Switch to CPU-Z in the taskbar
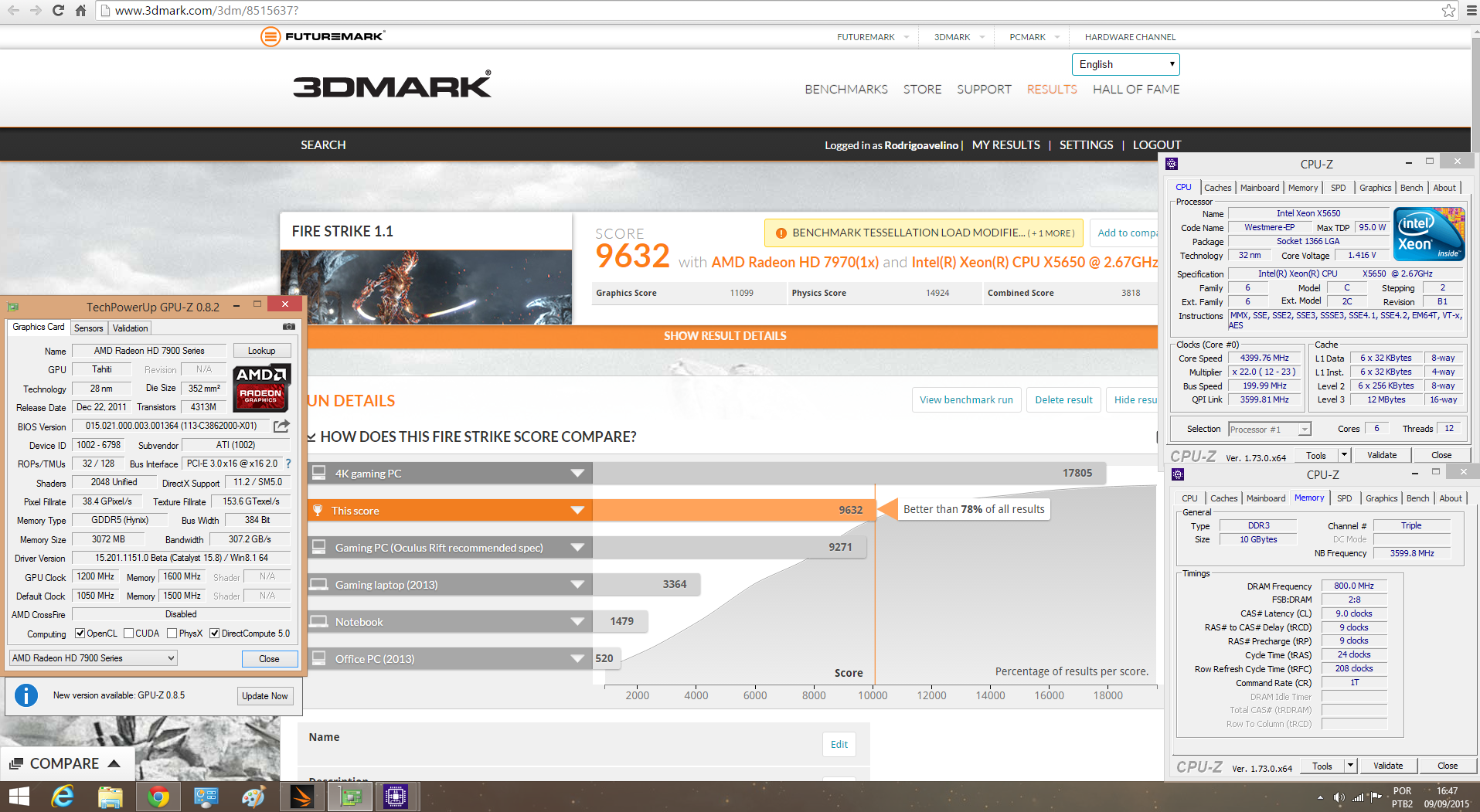Screen dimensions: 1480x812 point(396,797)
